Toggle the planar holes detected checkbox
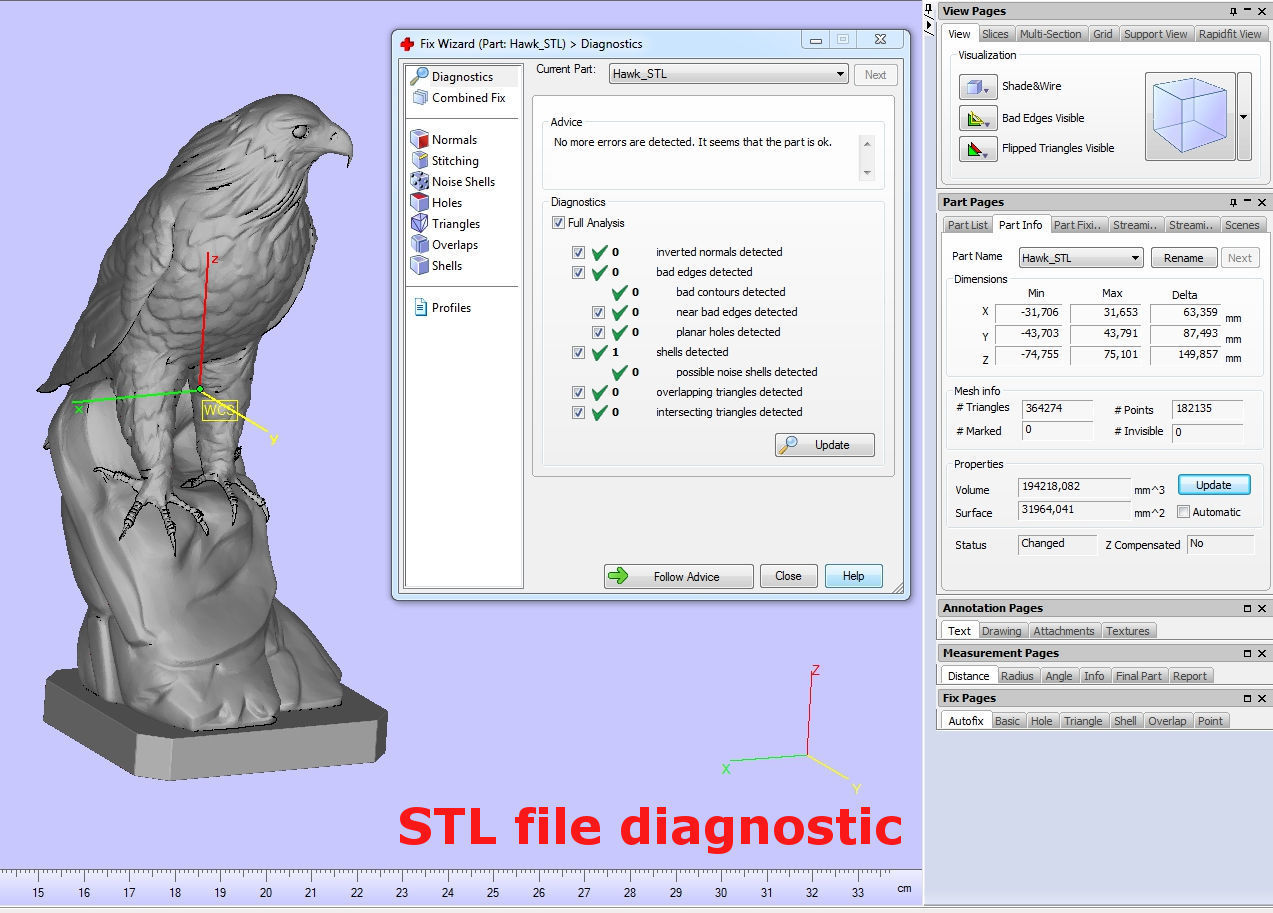Viewport: 1273px width, 913px height. click(x=598, y=332)
